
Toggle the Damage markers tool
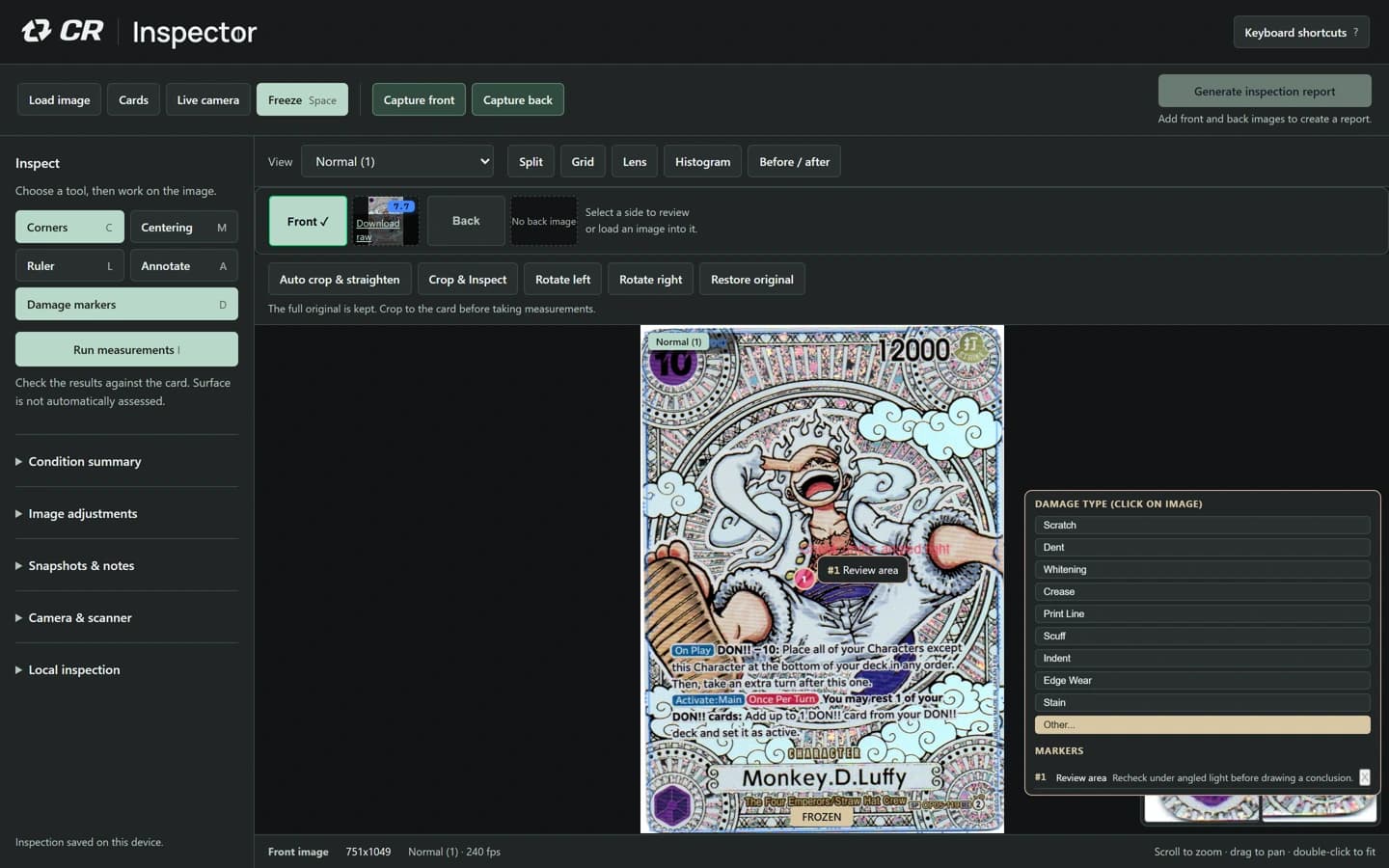pyautogui.click(x=126, y=304)
